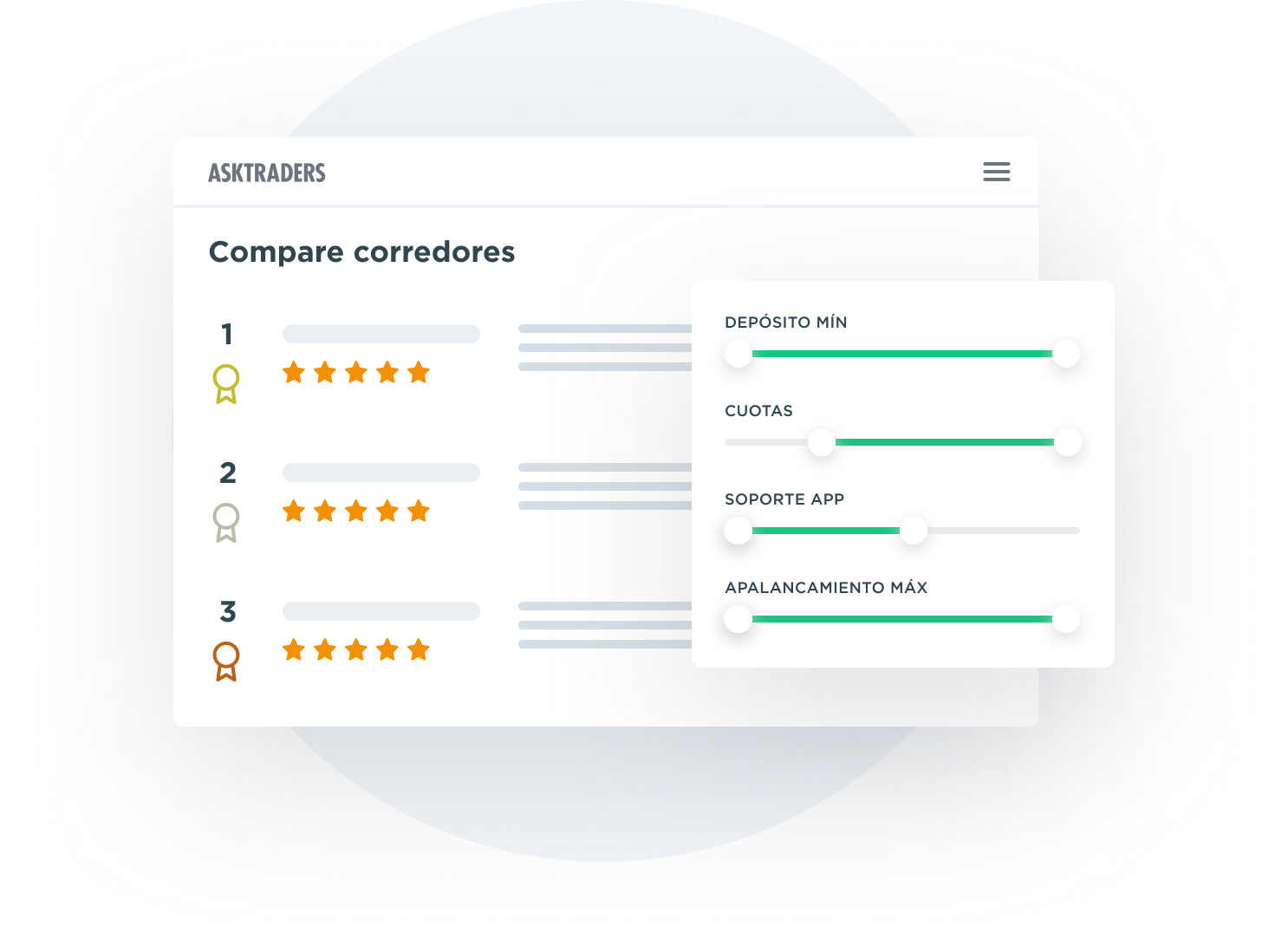
Task: Open the hamburger menu icon
Action: 996,172
